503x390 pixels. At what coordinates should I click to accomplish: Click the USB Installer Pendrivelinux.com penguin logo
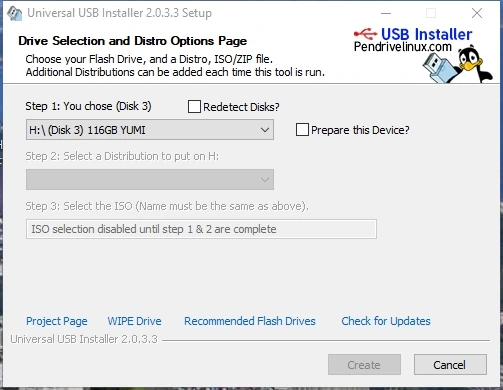[x=423, y=55]
